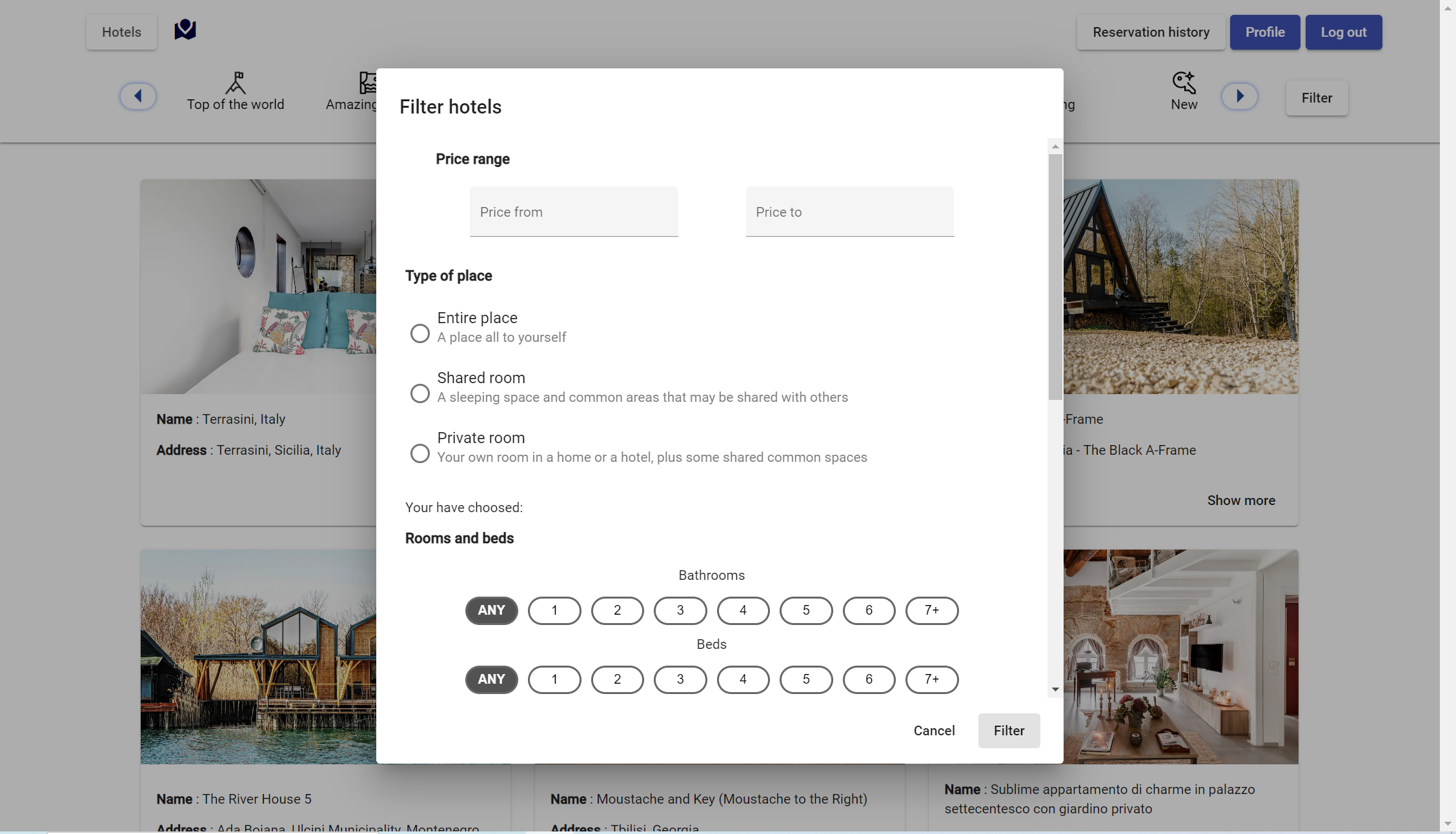Select 3 bathrooms in the filter

tap(680, 610)
